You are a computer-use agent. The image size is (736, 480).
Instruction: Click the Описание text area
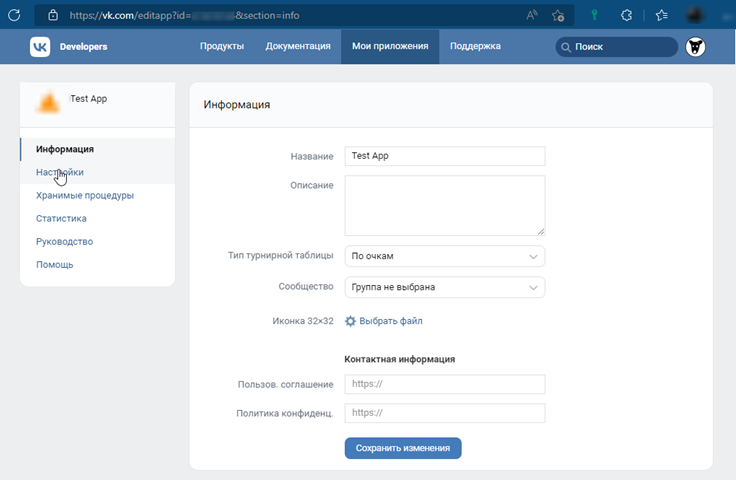(445, 206)
